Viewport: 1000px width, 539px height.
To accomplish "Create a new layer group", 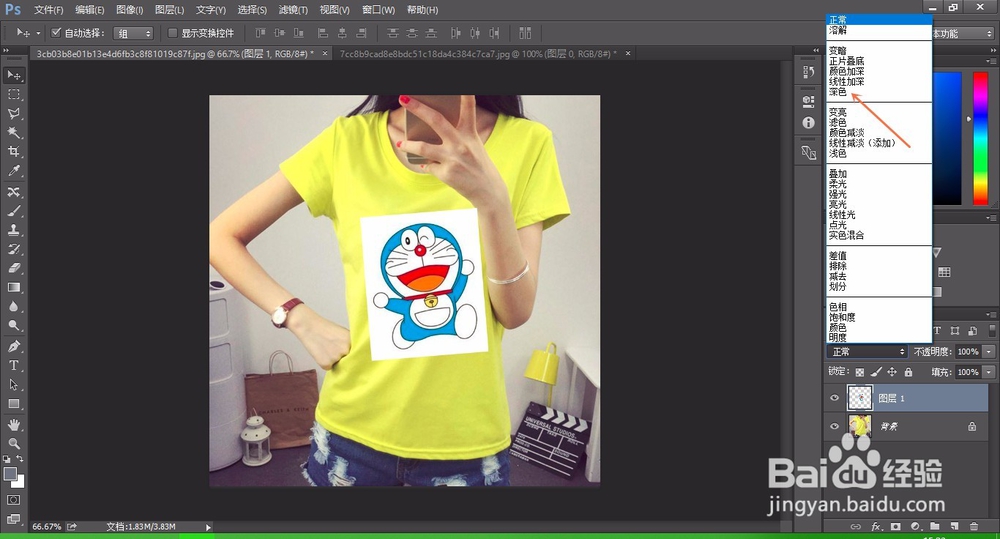I will click(x=935, y=527).
